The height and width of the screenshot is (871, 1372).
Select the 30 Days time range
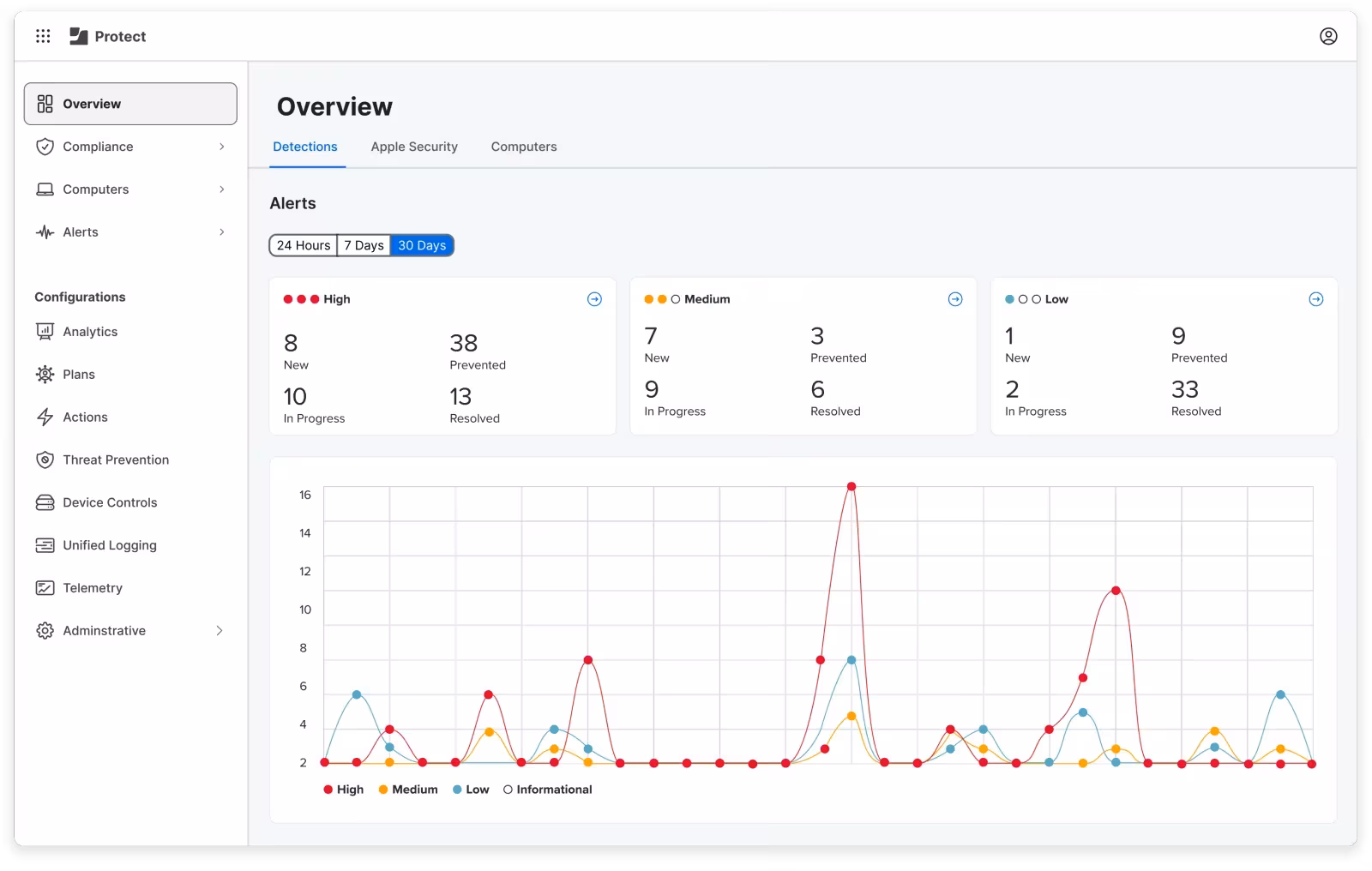point(422,245)
